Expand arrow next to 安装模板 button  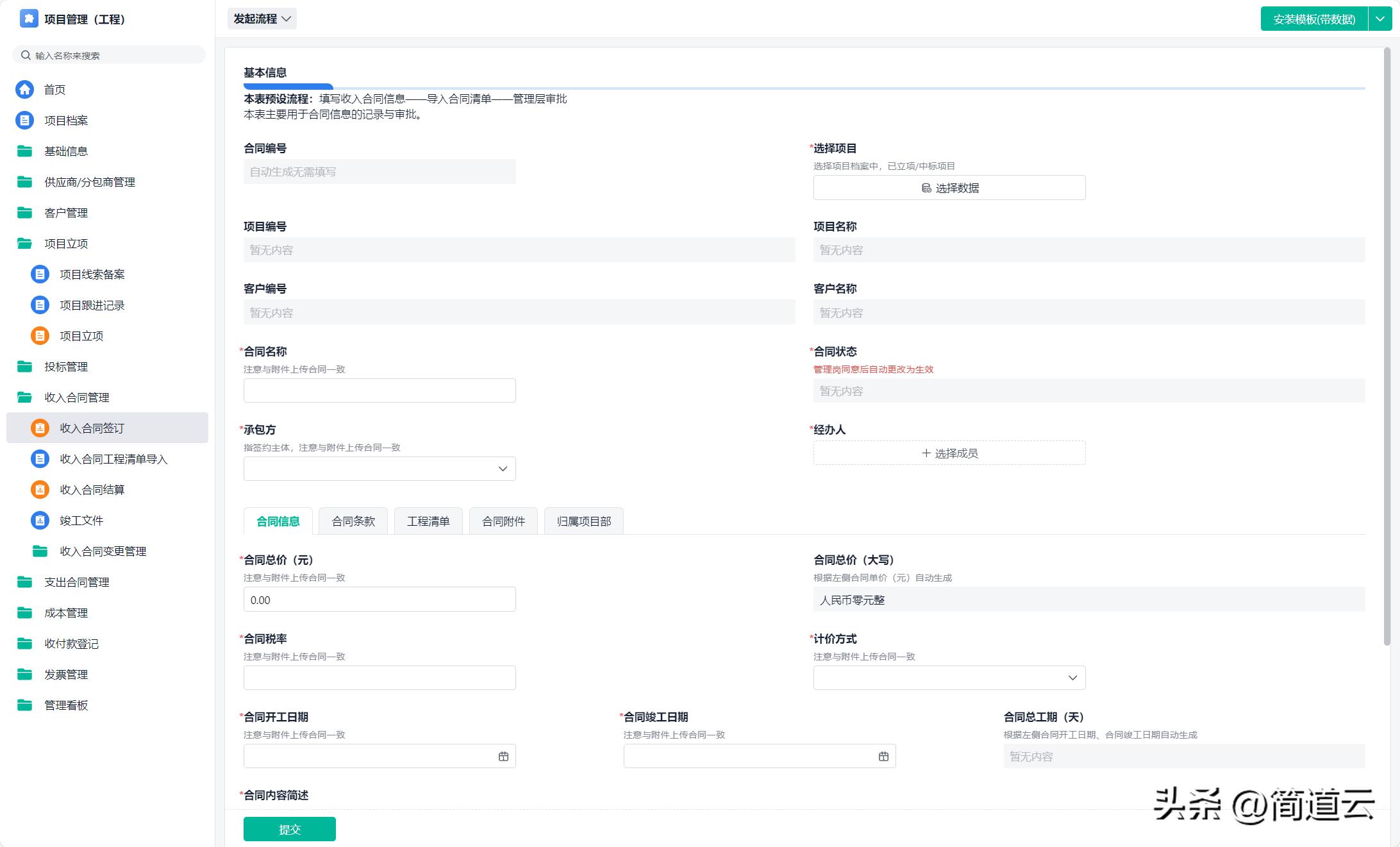pos(1379,19)
